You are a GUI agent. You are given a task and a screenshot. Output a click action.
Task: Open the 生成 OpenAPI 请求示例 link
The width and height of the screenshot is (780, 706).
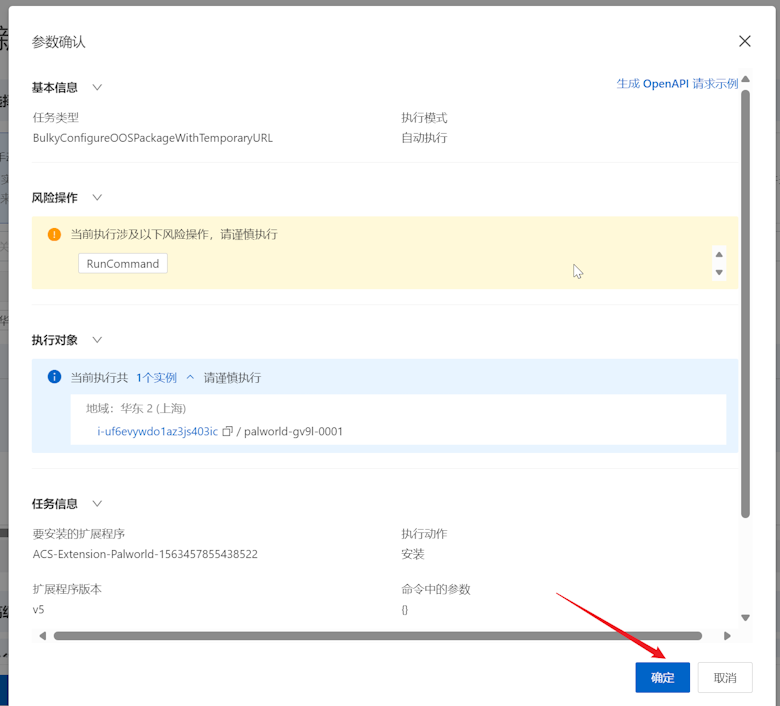677,84
